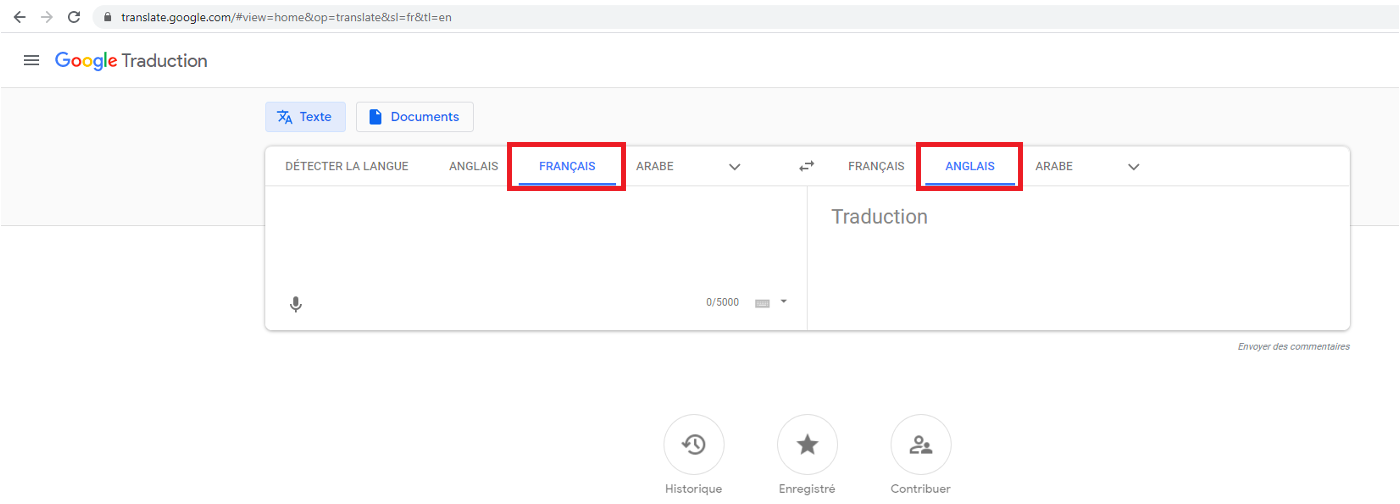Click into the source text input area
The image size is (1400, 504).
coord(530,240)
